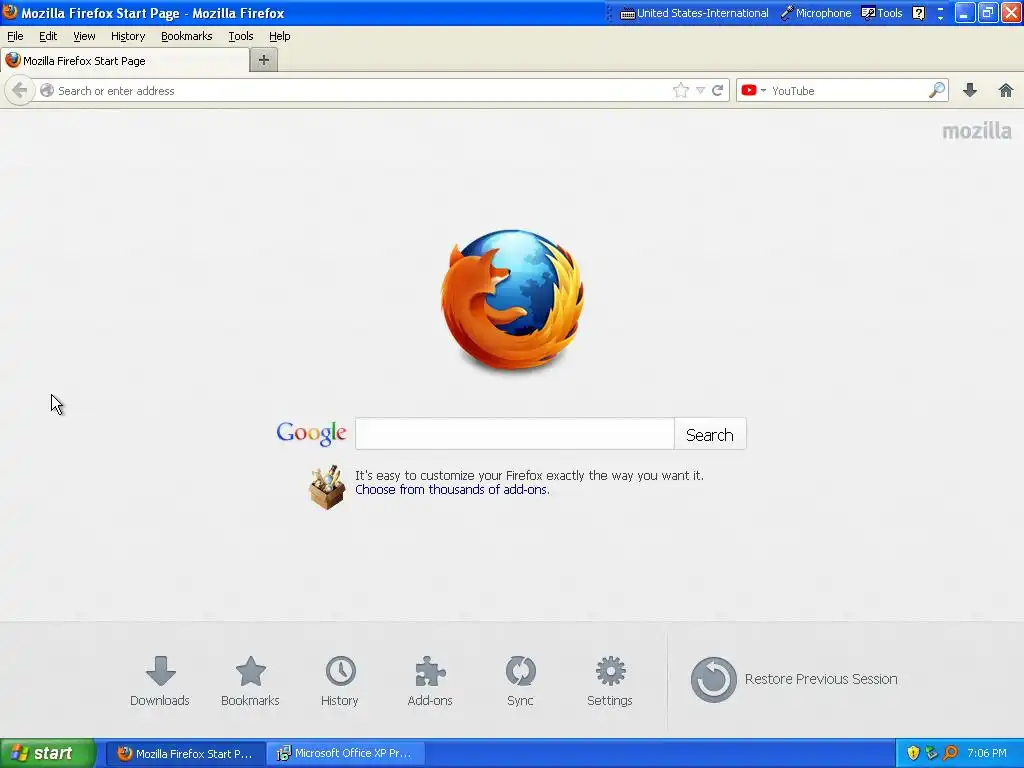Click the Google Search button

click(710, 434)
